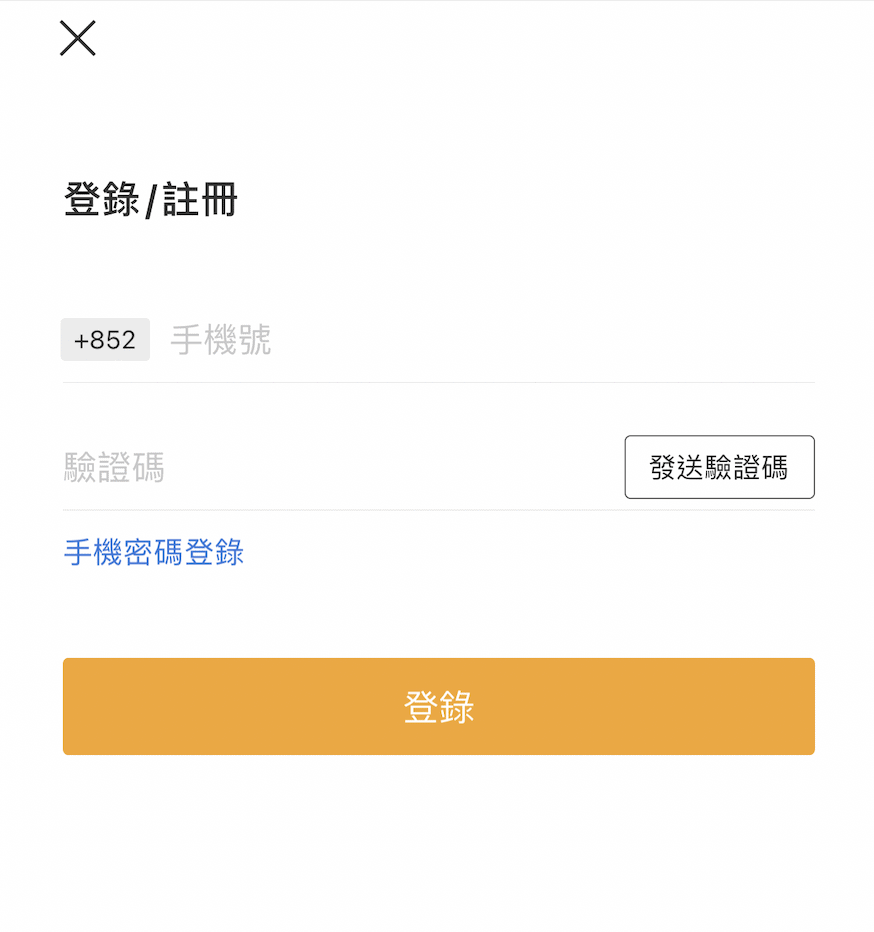
Task: Hit the X icon at the top left
Action: pyautogui.click(x=78, y=38)
